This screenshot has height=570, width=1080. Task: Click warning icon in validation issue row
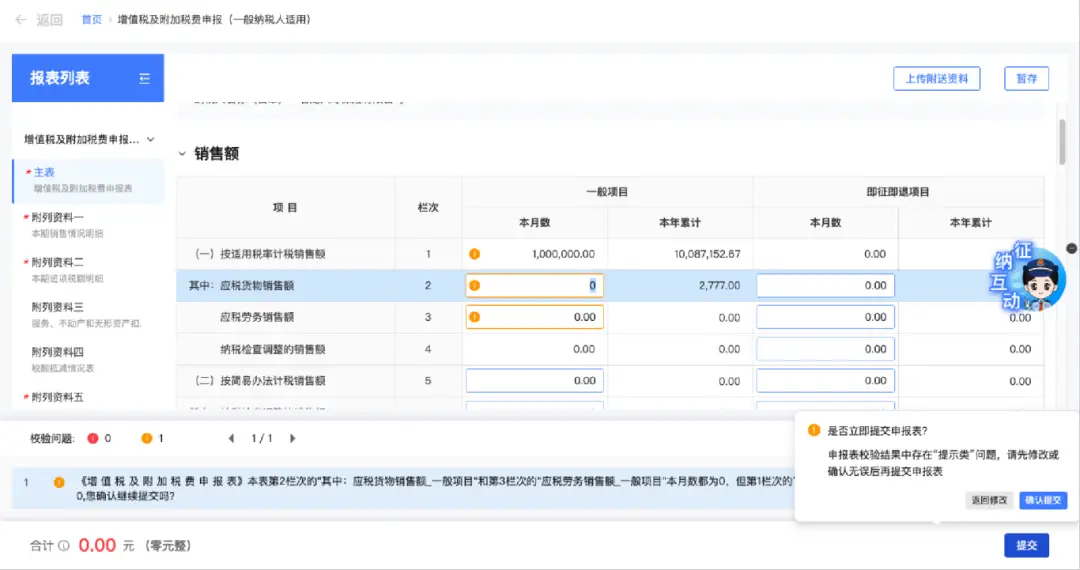click(59, 483)
